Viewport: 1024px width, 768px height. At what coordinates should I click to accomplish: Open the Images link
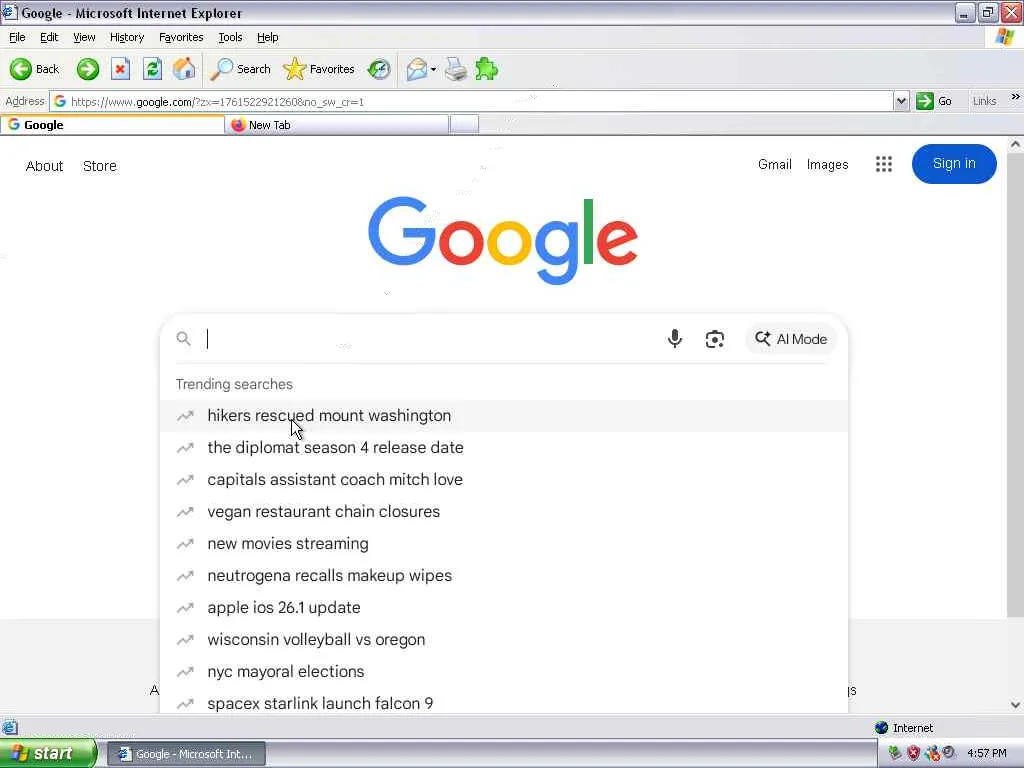(827, 165)
